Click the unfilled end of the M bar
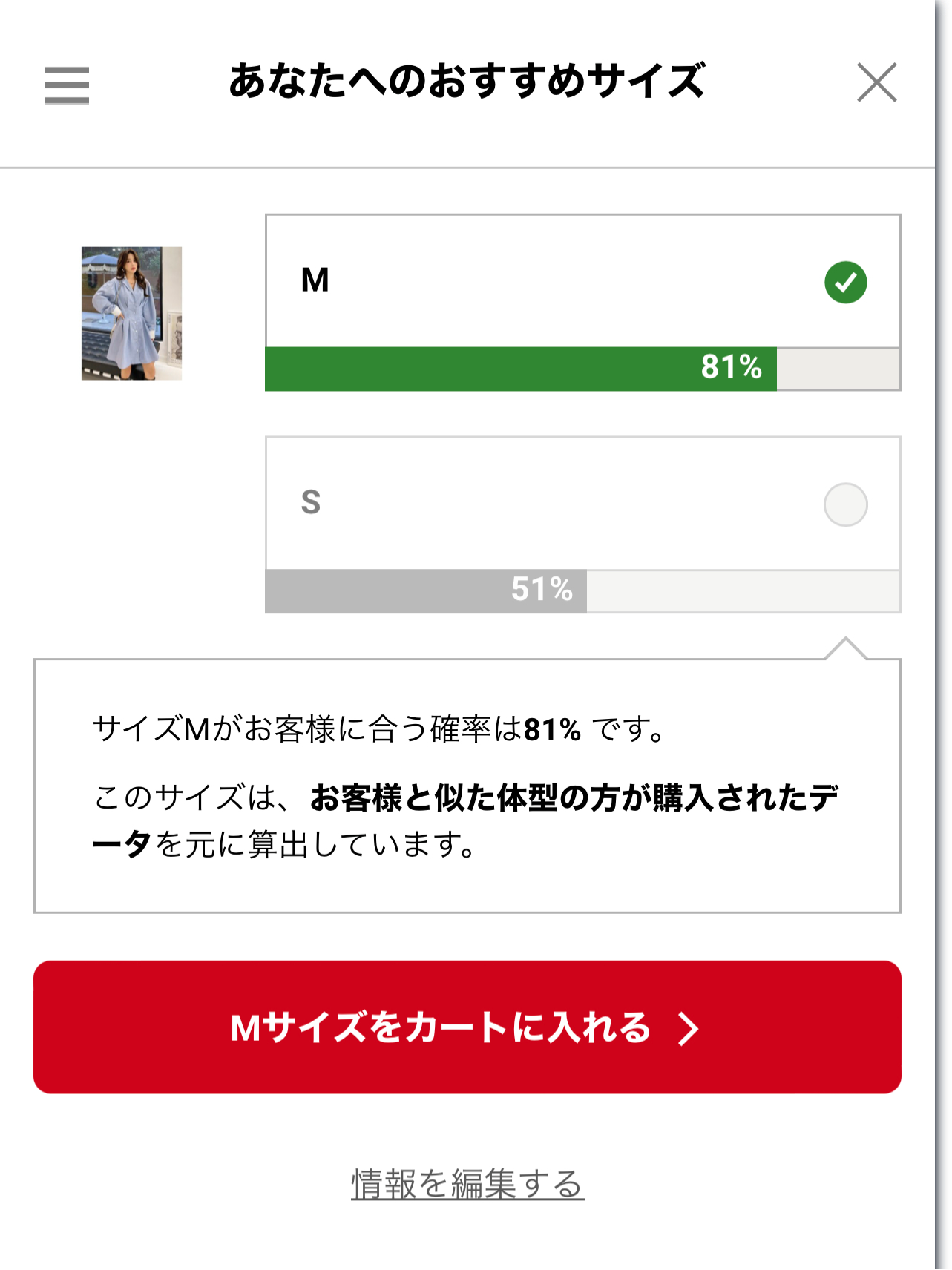 [x=838, y=369]
